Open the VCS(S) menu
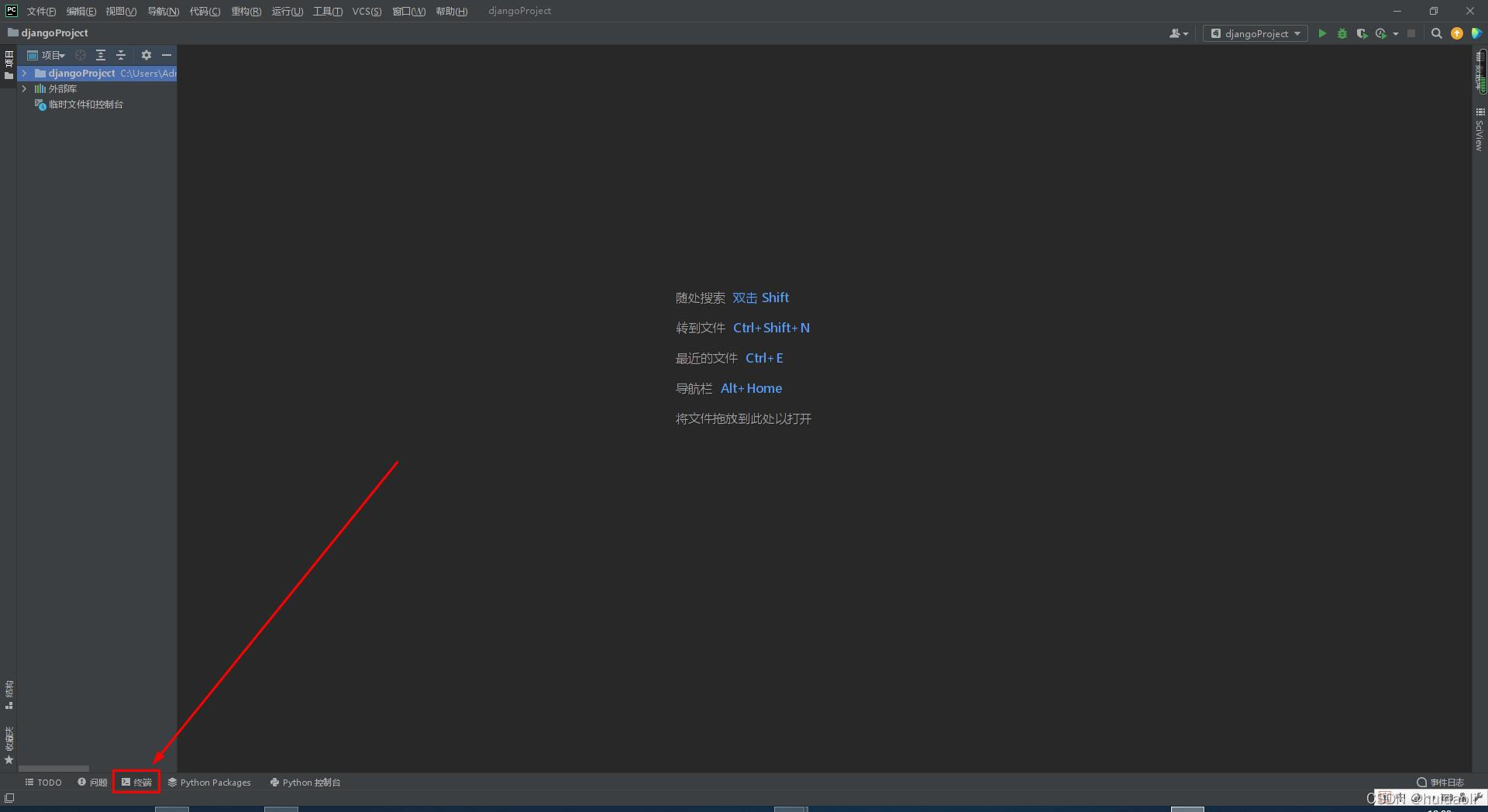The width and height of the screenshot is (1488, 812). (367, 11)
